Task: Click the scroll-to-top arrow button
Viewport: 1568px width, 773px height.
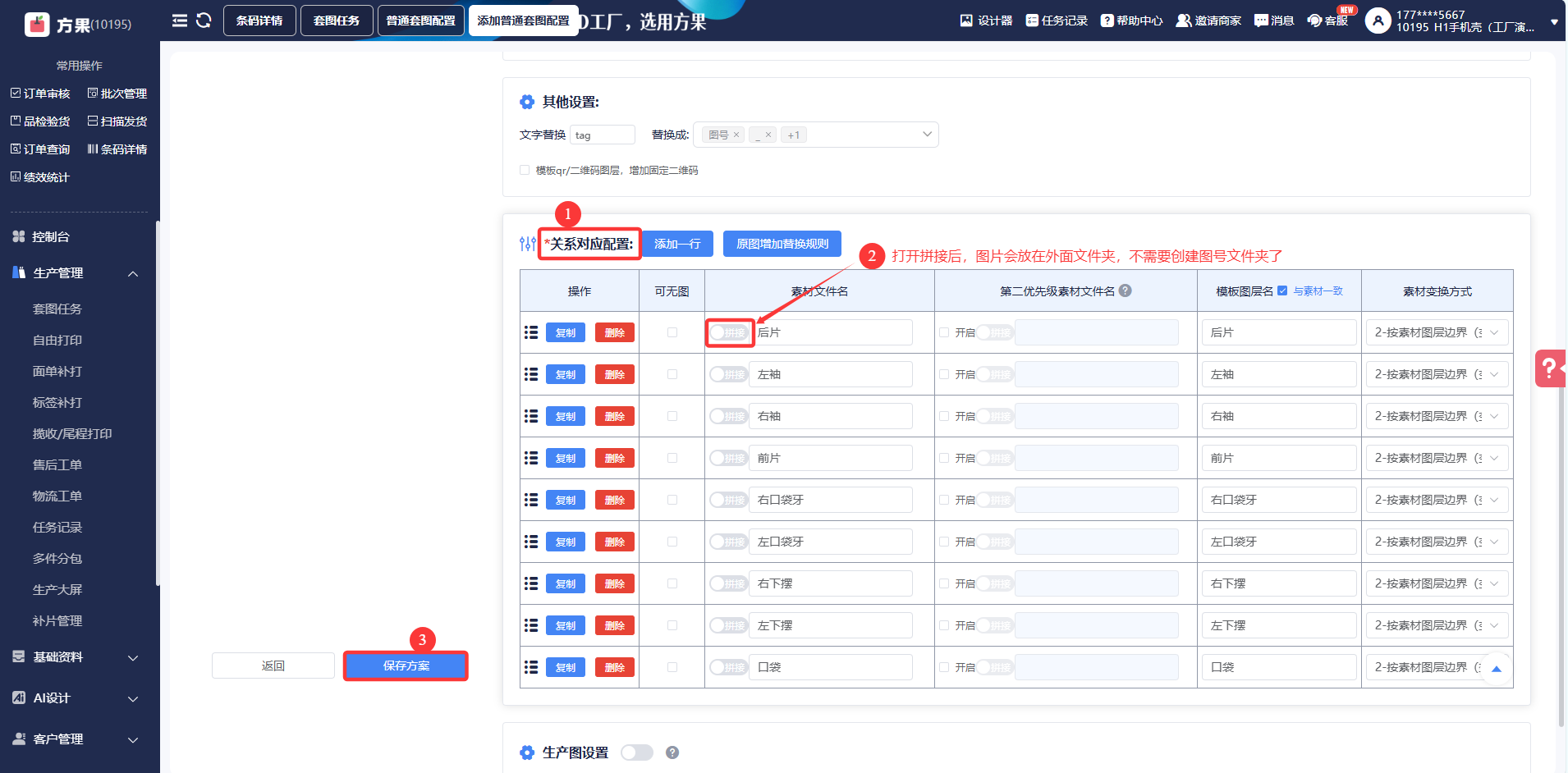Action: pos(1497,669)
